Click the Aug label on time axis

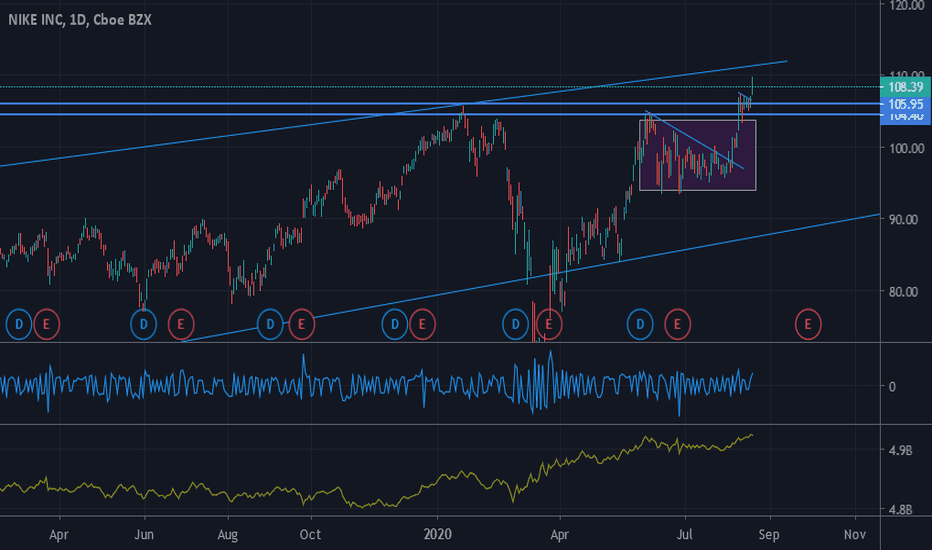tap(228, 535)
